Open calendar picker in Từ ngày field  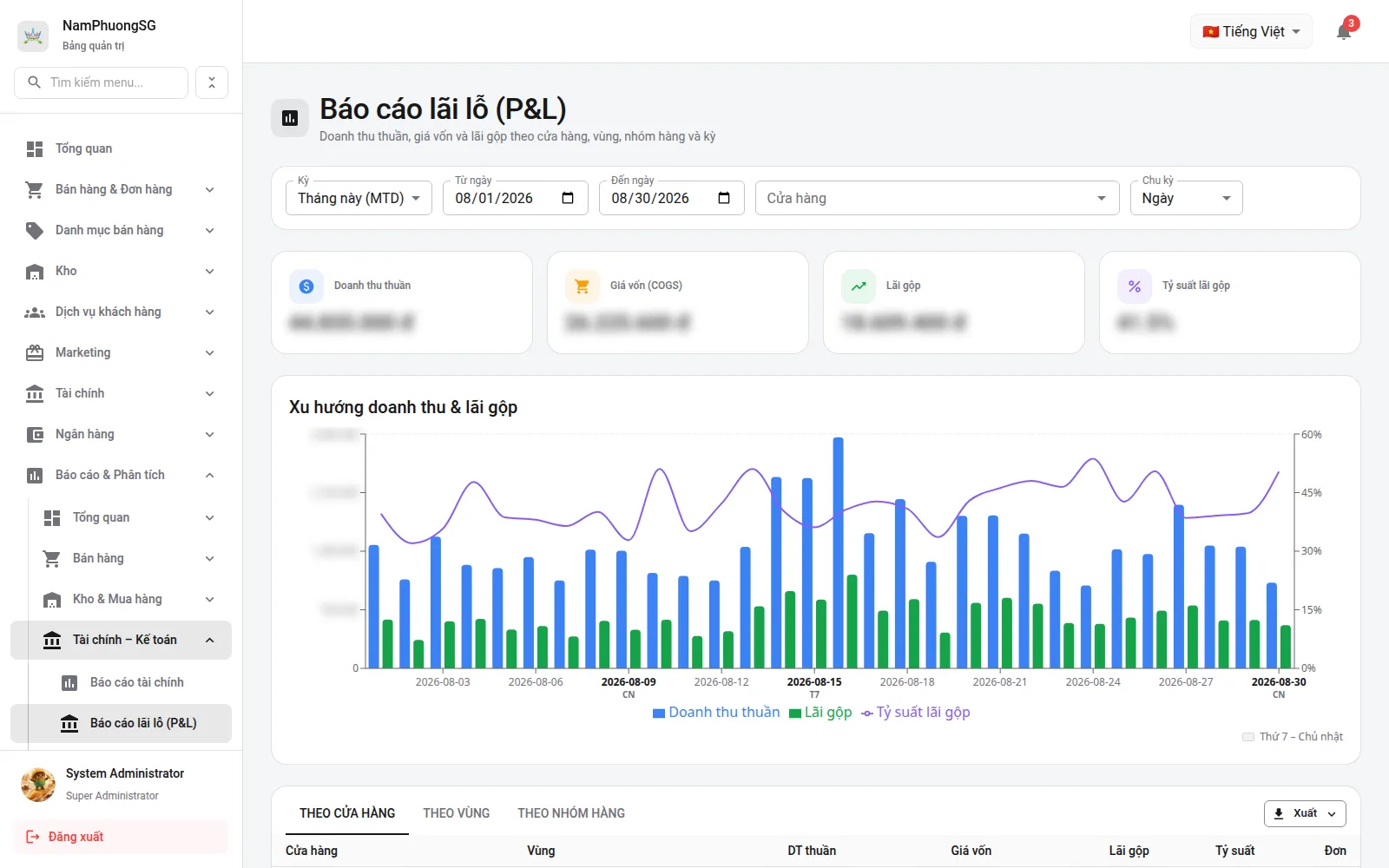click(568, 198)
